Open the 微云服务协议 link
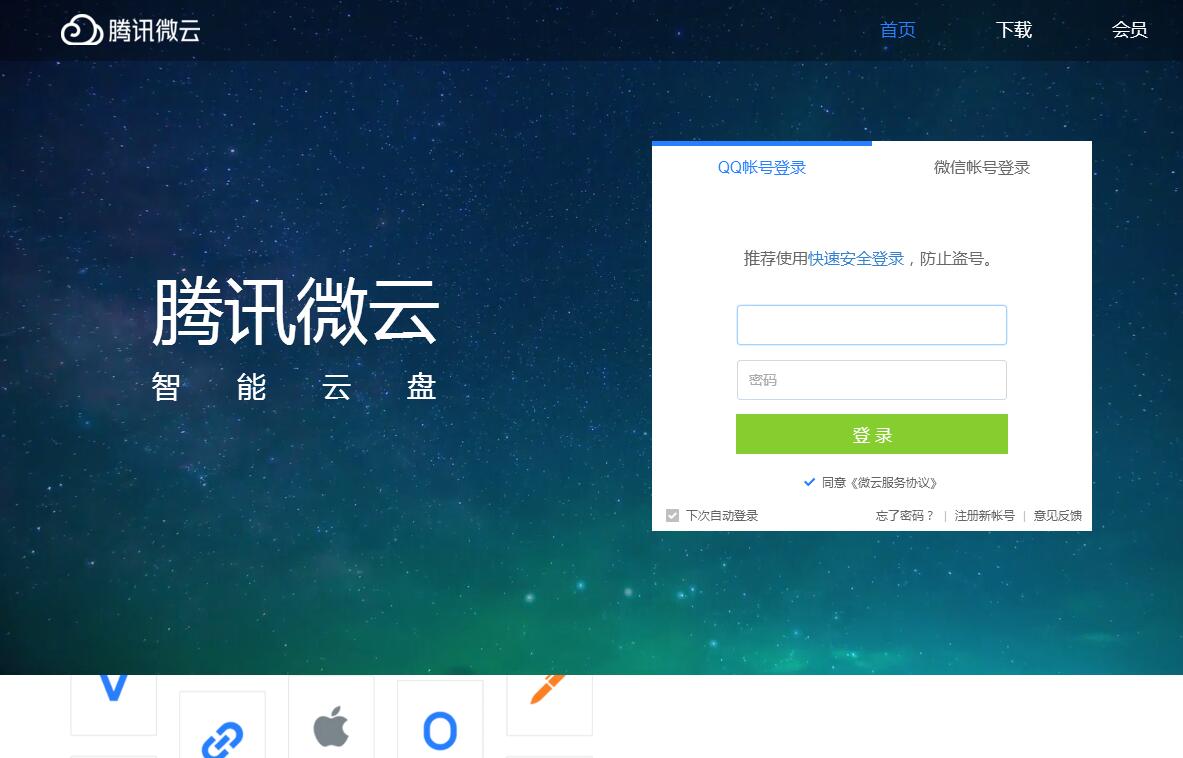Viewport: 1183px width, 758px height. (893, 483)
